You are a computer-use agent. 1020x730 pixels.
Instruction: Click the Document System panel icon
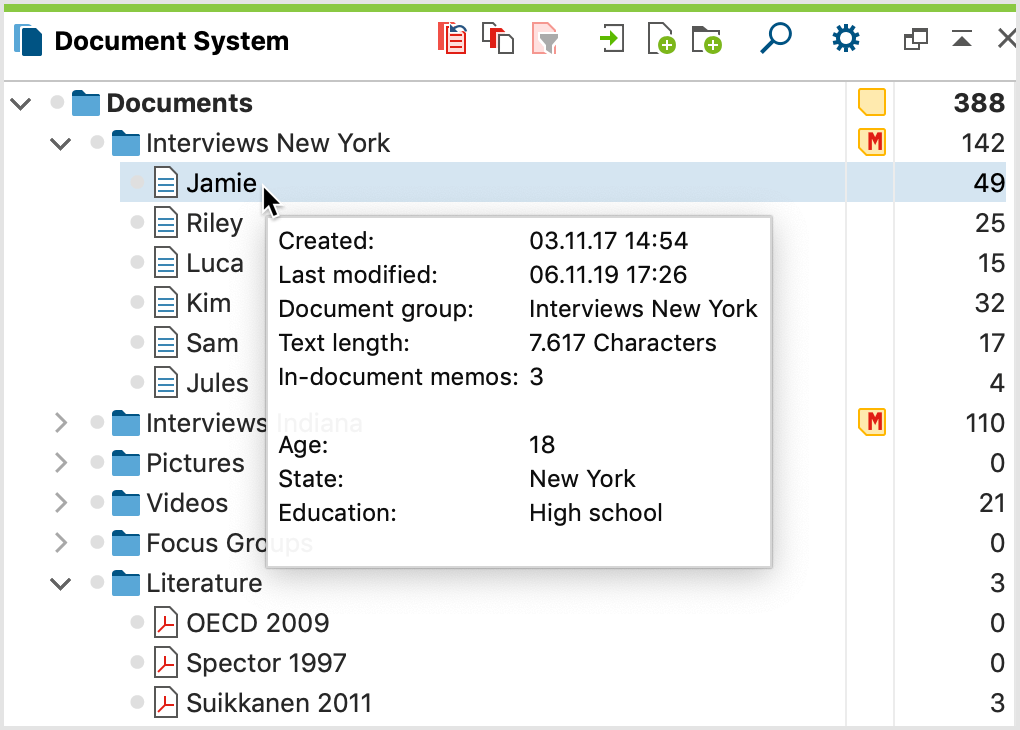(28, 40)
